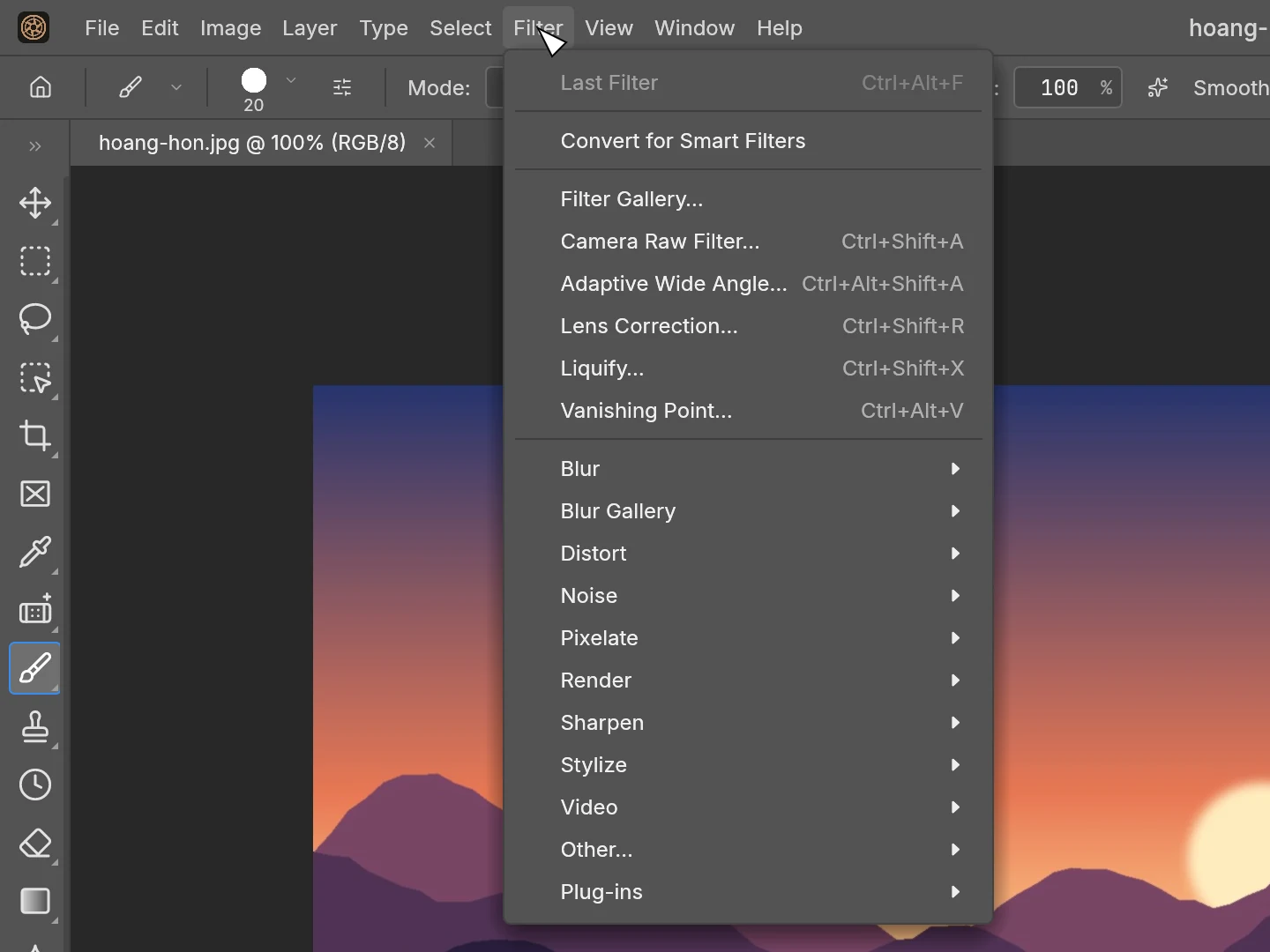Open the Plug-ins submenu

click(x=749, y=892)
